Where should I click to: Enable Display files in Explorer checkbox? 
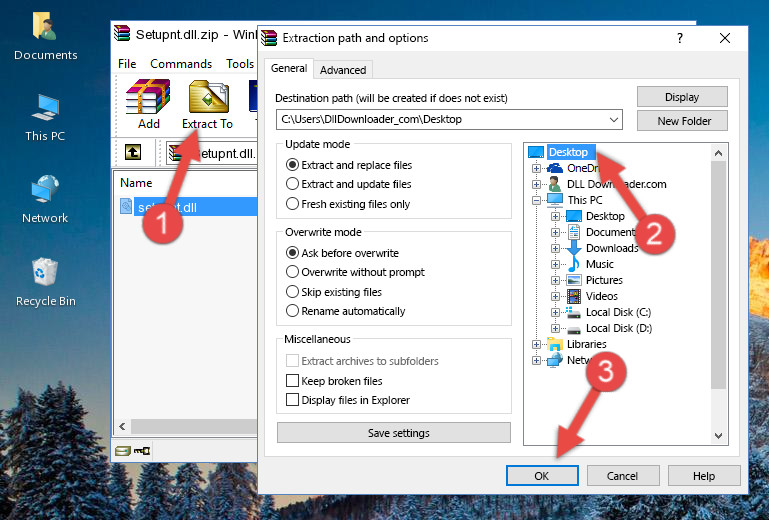tap(292, 400)
